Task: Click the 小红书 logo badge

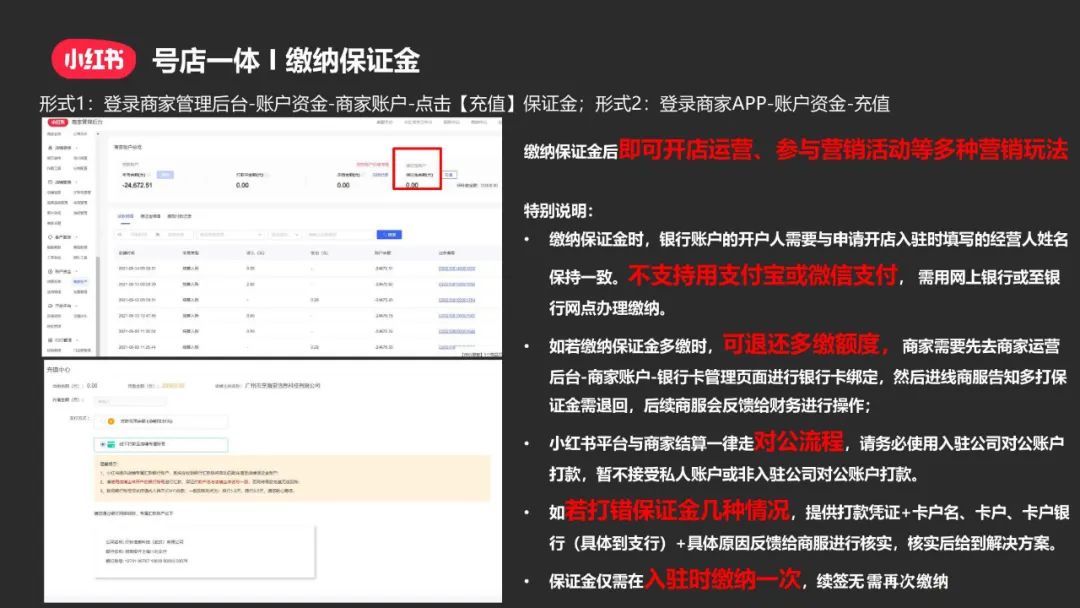Action: (x=93, y=60)
